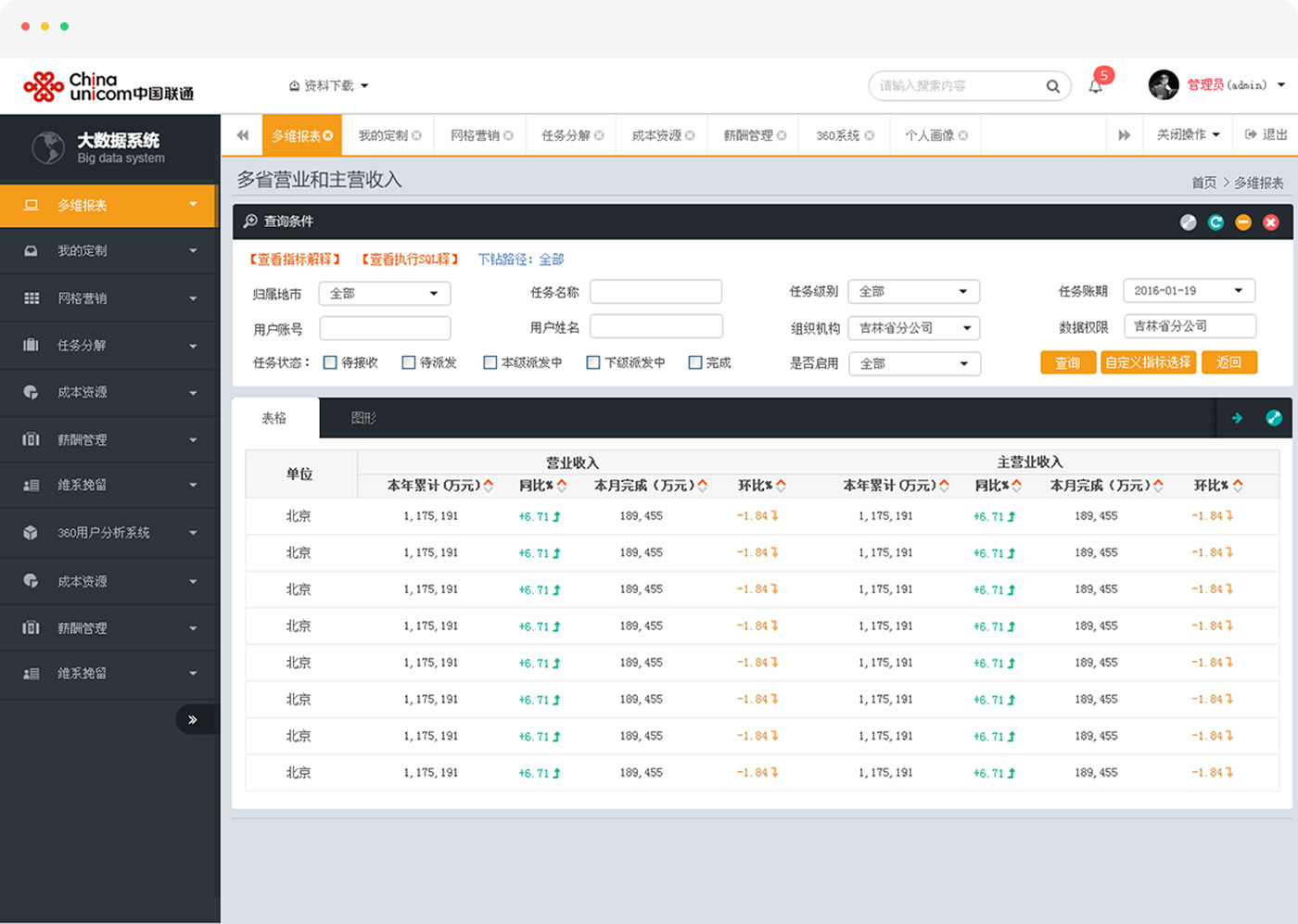Enable the 待接收 task status checkbox
The image size is (1298, 924).
point(329,362)
